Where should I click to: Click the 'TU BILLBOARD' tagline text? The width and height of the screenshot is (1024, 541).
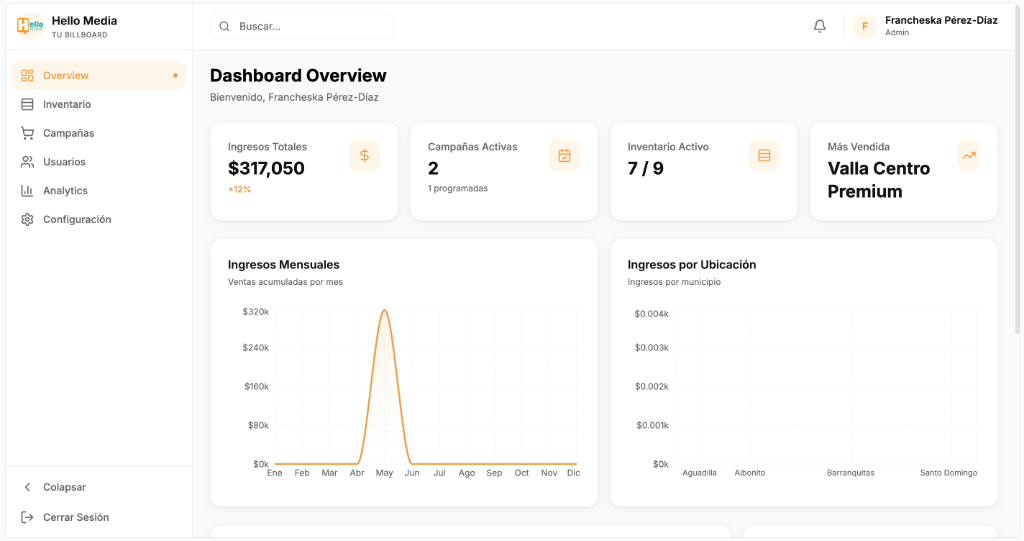[80, 35]
